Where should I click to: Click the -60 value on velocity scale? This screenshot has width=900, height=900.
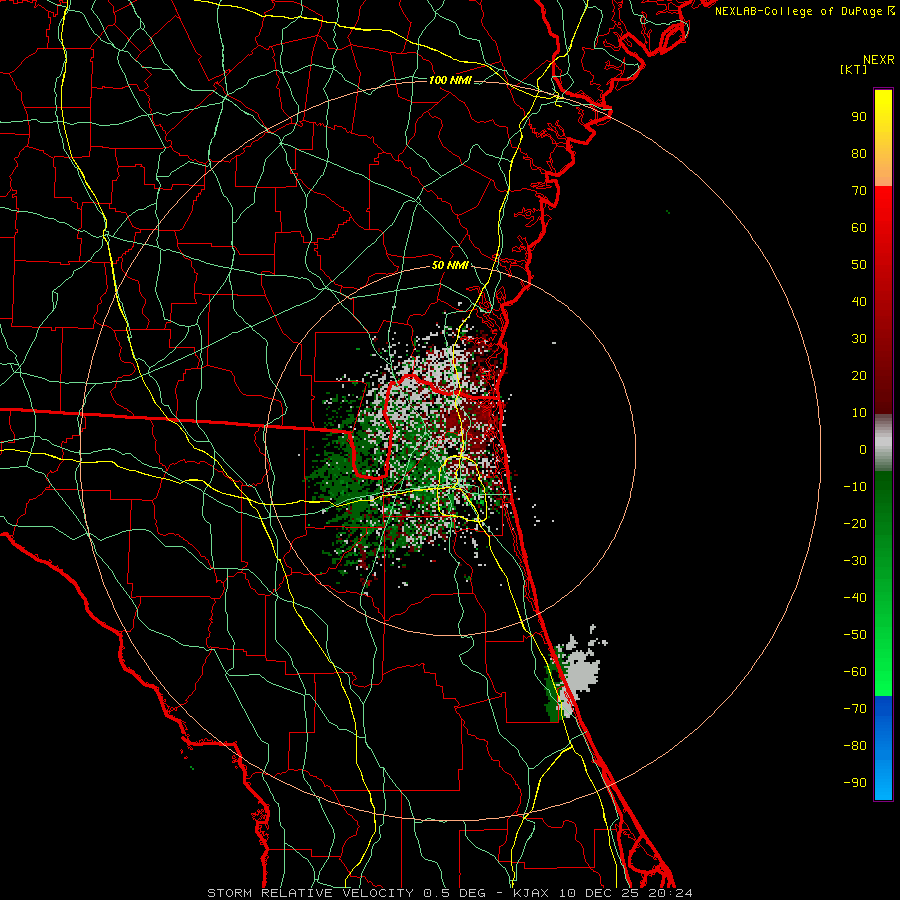855,672
